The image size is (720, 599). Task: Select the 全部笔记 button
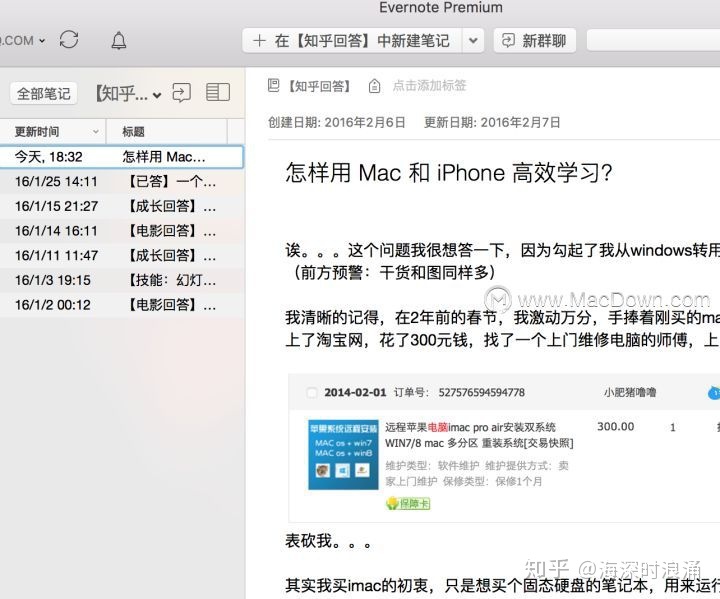[44, 93]
